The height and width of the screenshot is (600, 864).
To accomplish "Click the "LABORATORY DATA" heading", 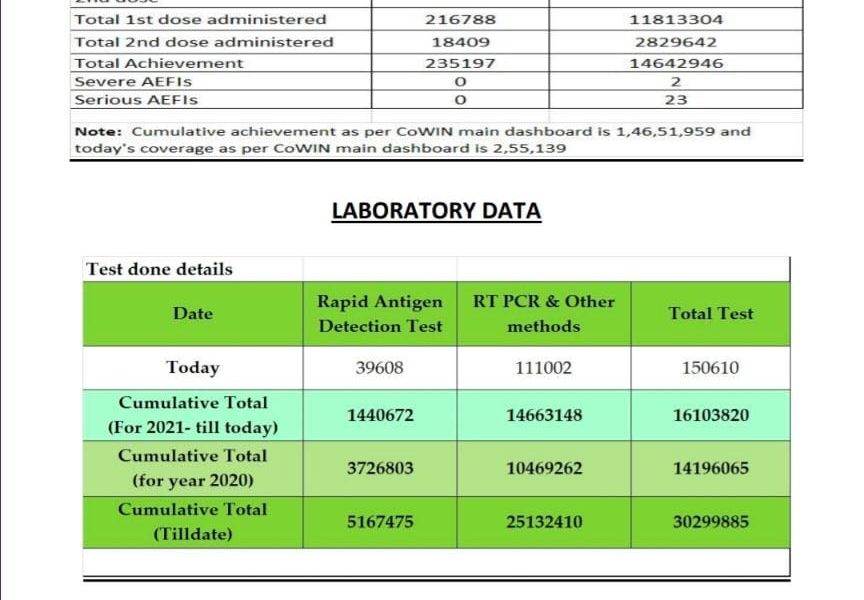I will pyautogui.click(x=436, y=211).
